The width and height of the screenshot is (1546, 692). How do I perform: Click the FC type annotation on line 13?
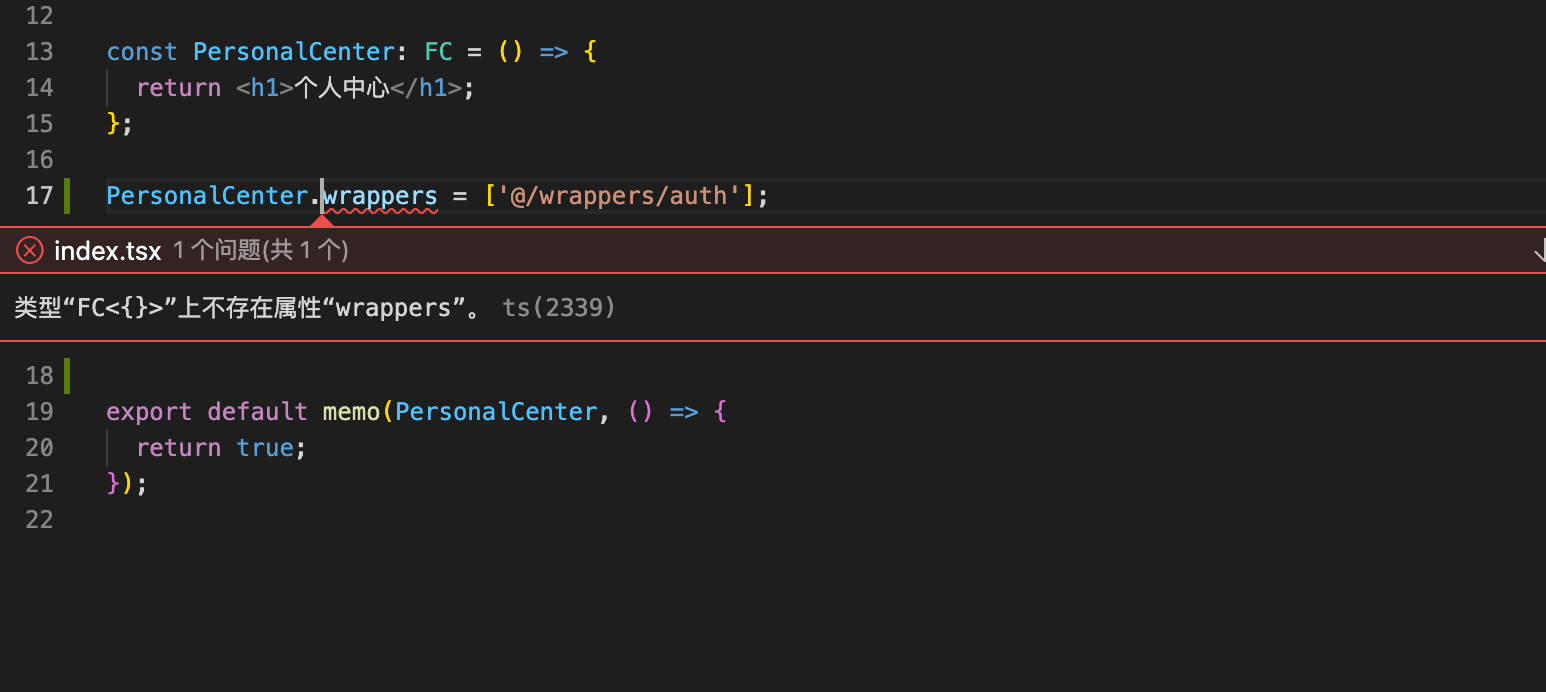(438, 51)
